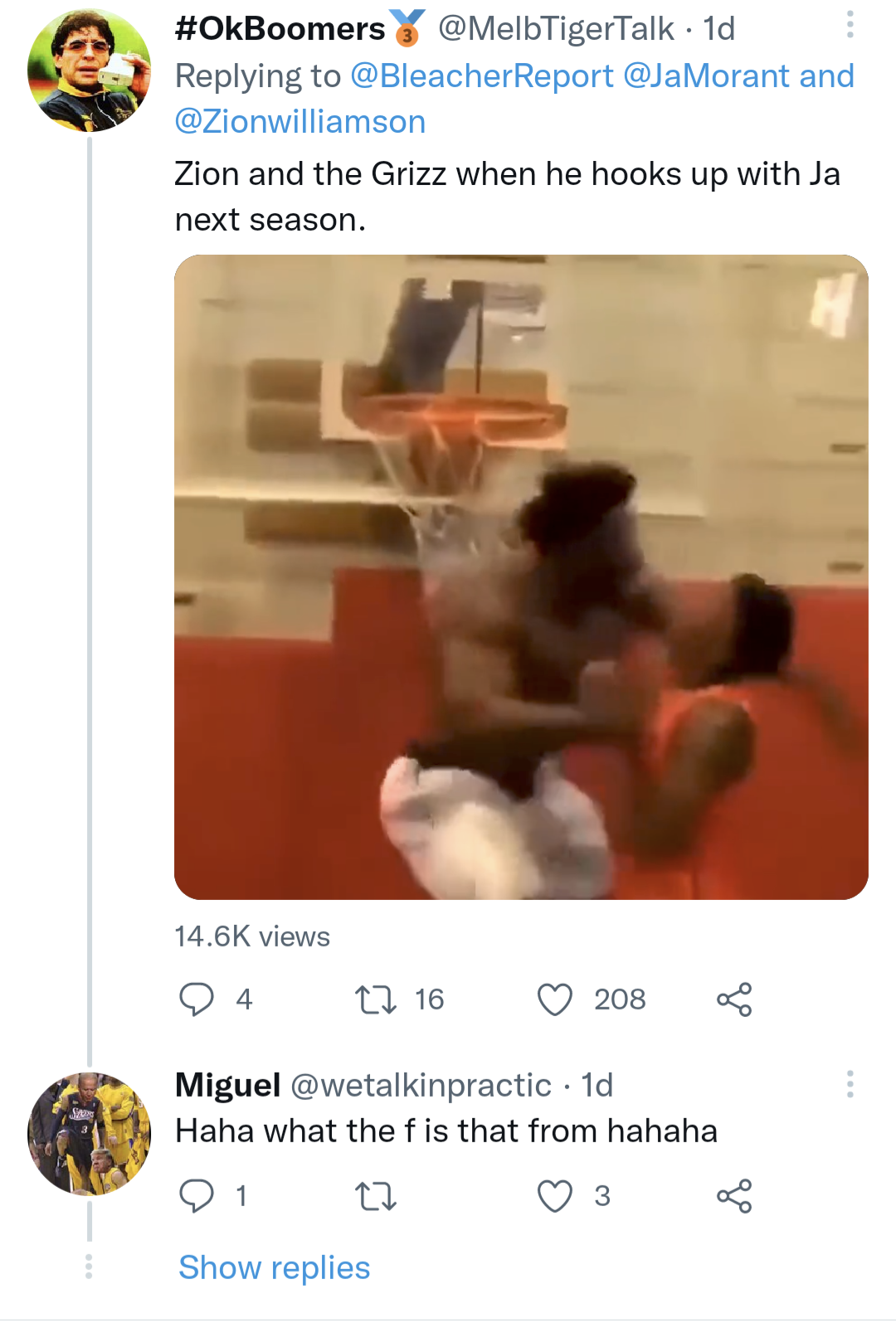Expand replies under Miguel's tweet
896x1323 pixels.
(272, 1267)
